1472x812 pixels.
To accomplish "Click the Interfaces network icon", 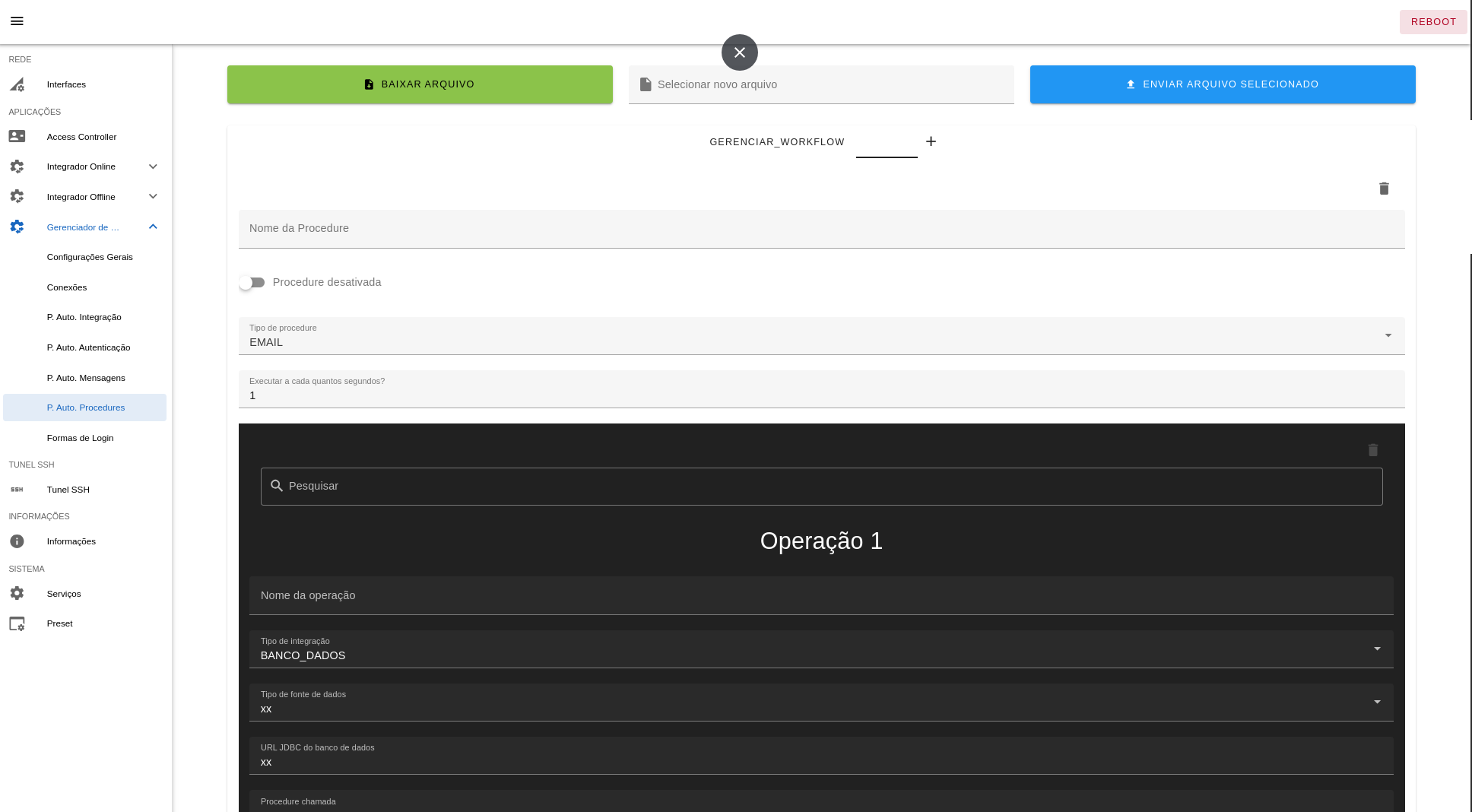I will (17, 84).
